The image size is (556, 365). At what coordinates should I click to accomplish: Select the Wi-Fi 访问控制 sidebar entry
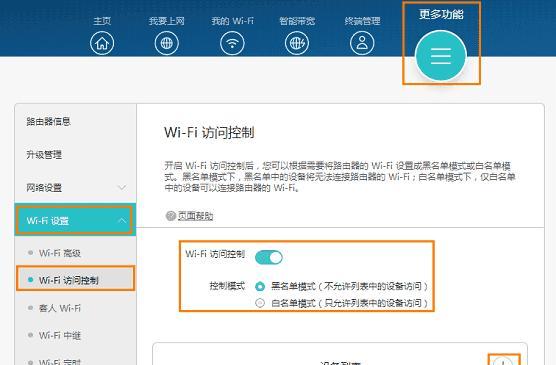tap(75, 280)
